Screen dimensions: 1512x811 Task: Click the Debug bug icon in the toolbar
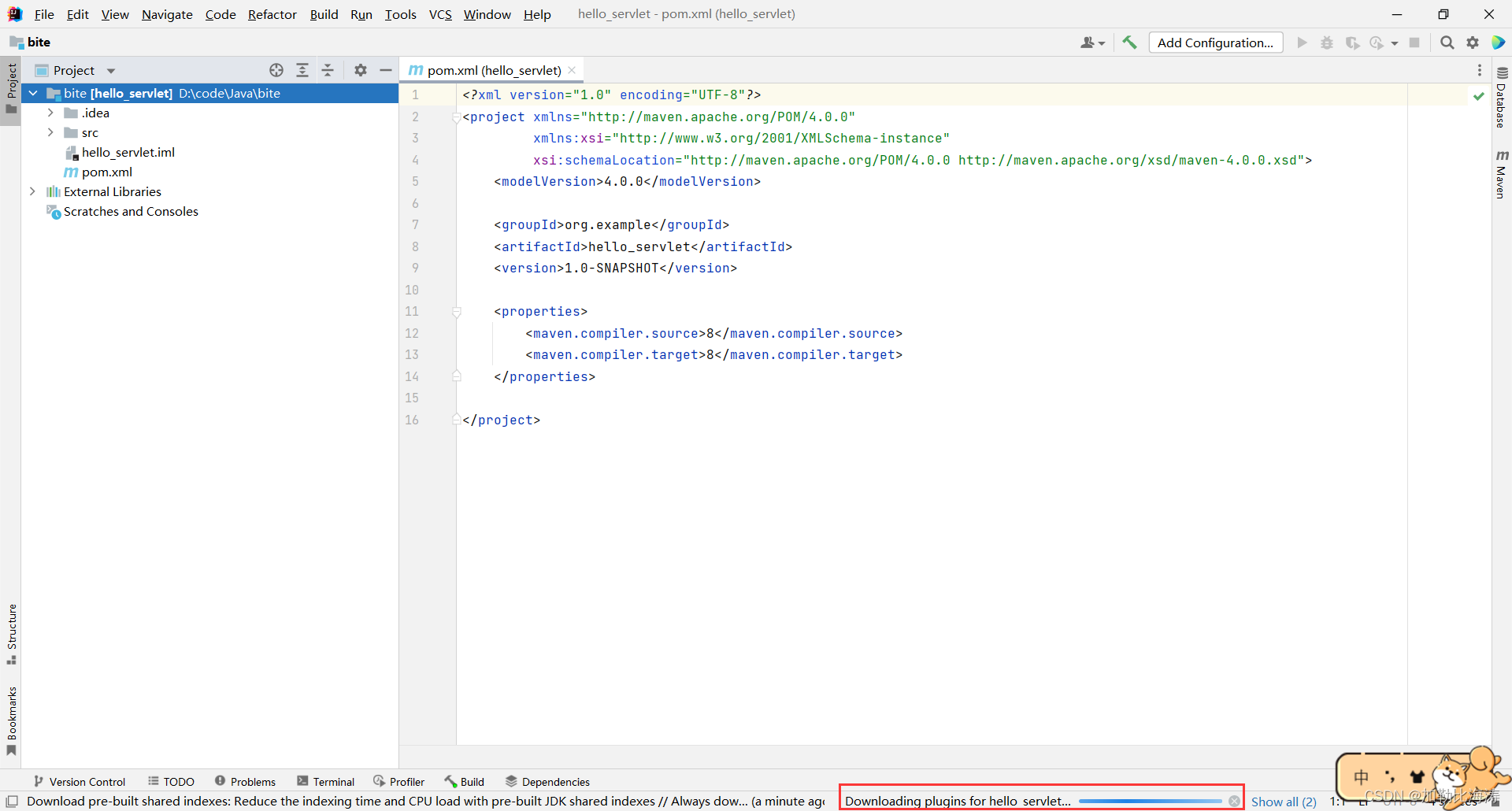pos(1327,43)
